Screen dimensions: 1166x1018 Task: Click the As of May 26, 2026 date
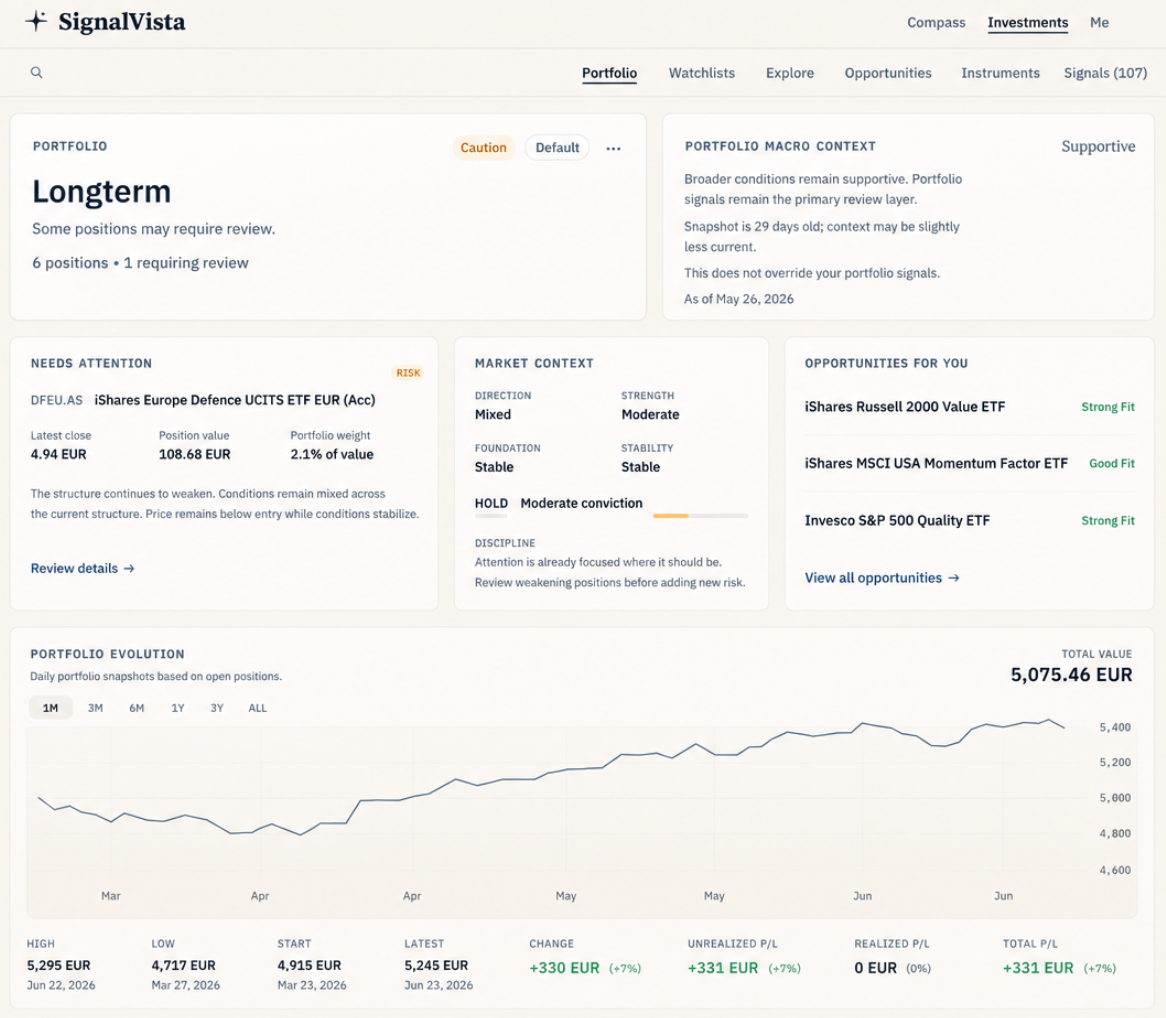click(739, 299)
